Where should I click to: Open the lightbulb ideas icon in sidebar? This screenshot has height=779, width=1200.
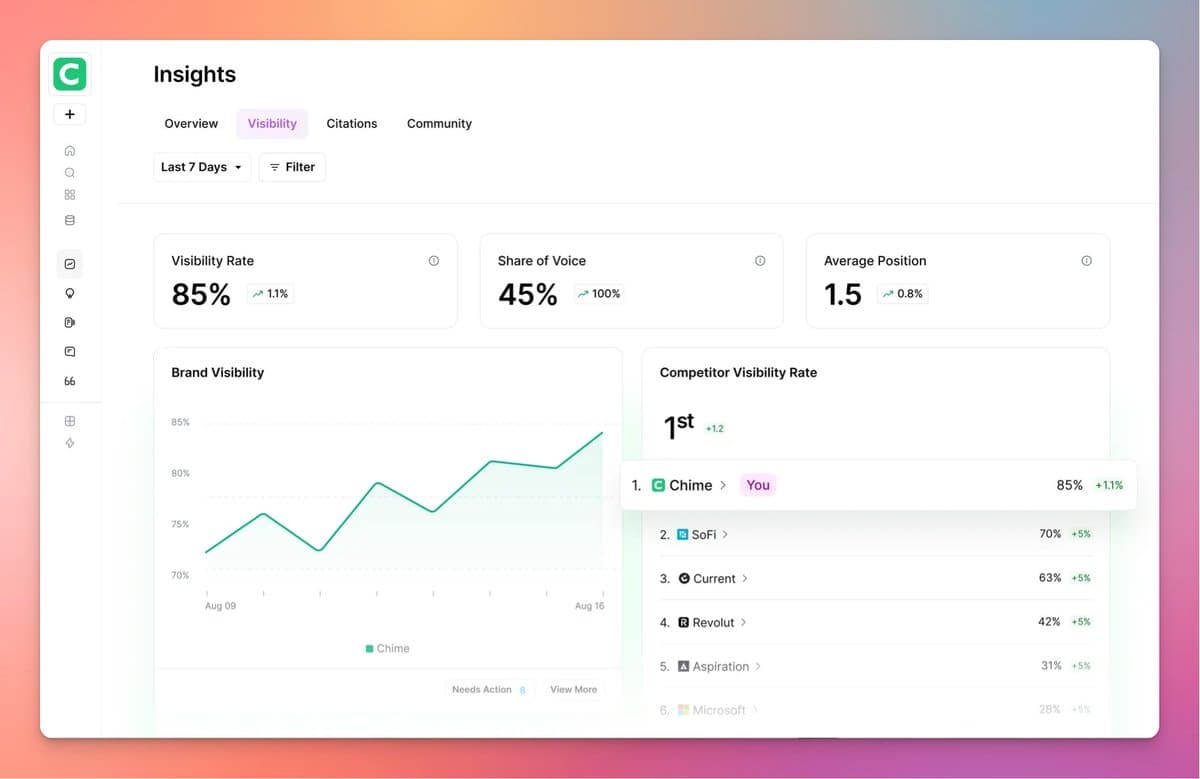pos(69,293)
